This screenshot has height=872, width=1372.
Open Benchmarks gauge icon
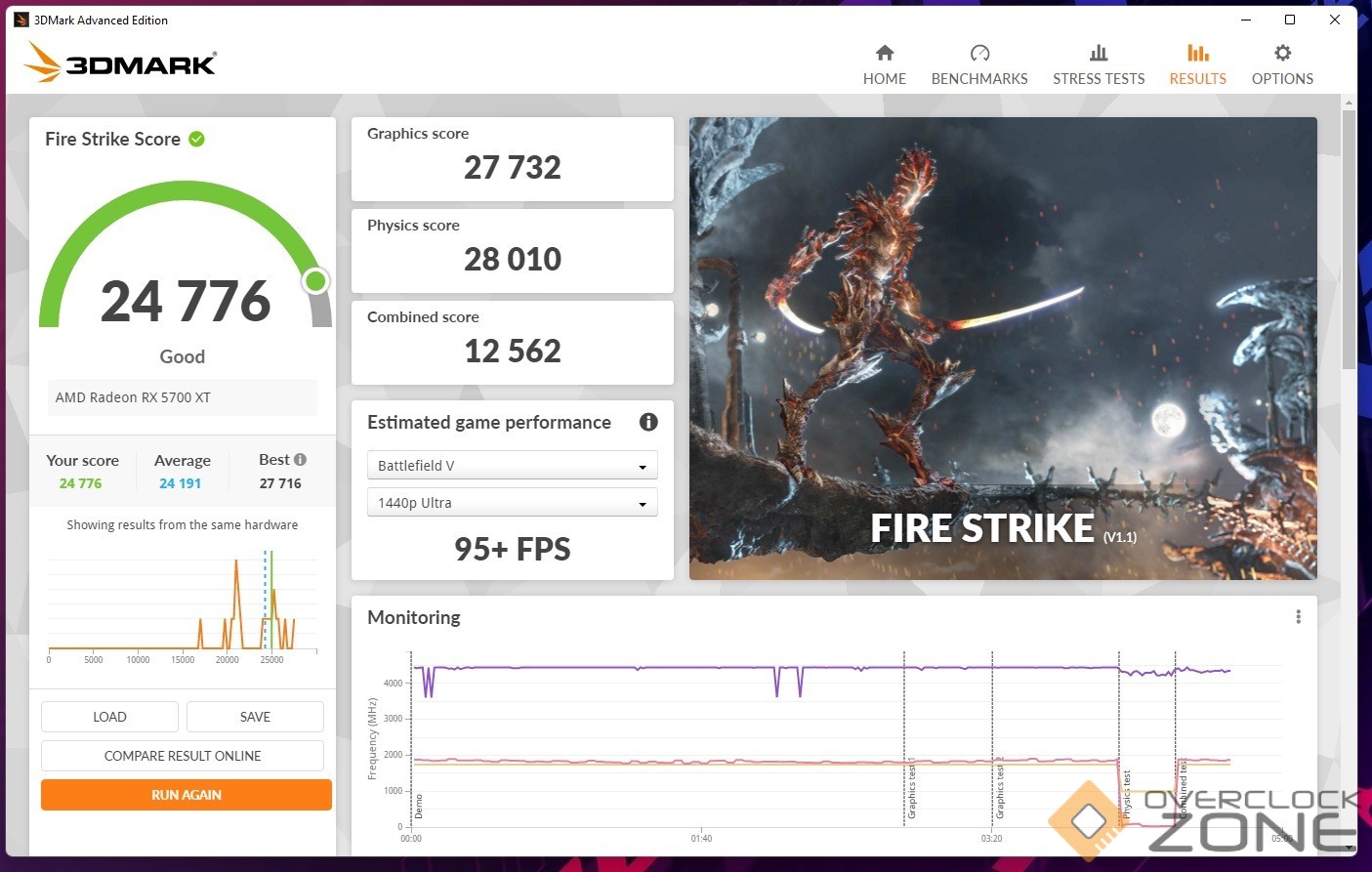click(979, 54)
